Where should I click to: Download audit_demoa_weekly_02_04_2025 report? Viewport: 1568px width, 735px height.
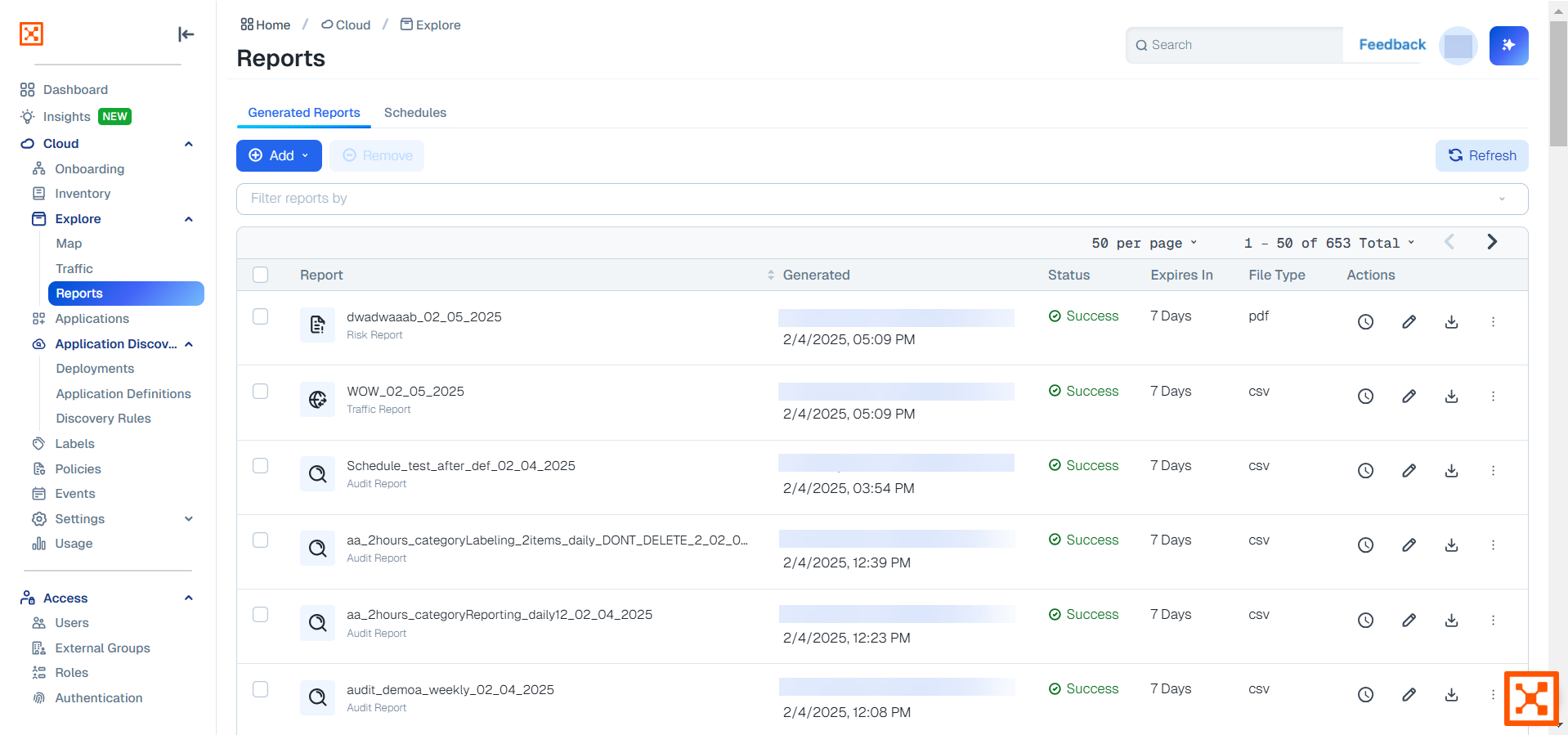pos(1451,695)
